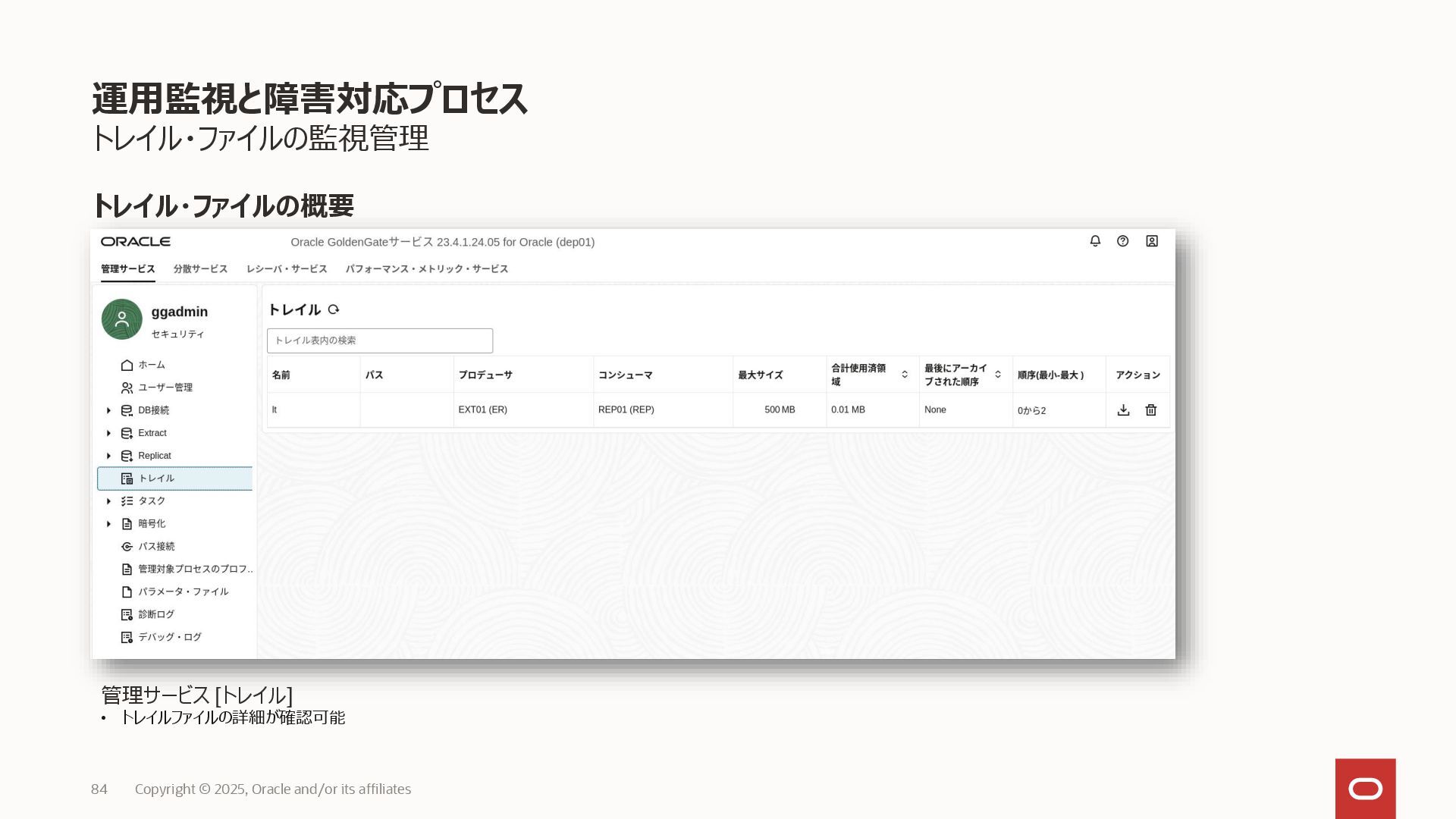Screen dimensions: 1456x819
Task: Click the トレイル表内の検索 search field
Action: point(379,340)
